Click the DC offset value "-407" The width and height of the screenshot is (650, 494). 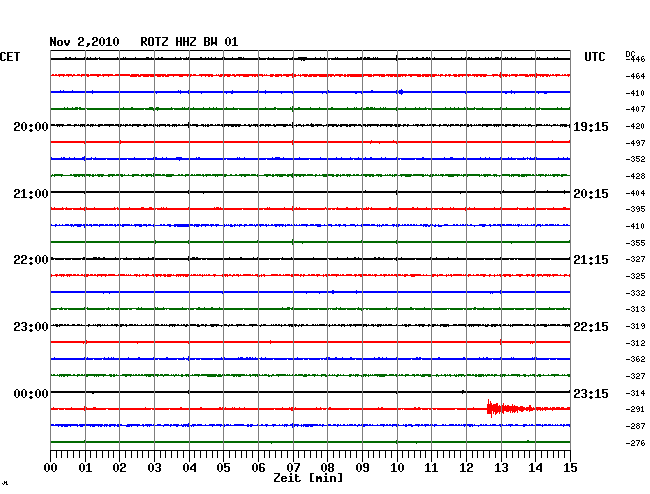click(x=635, y=109)
